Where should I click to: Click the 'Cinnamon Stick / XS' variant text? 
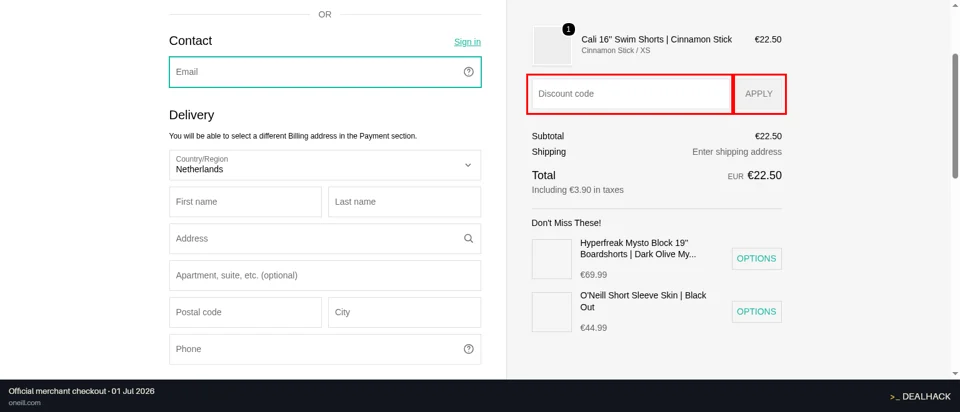tap(616, 51)
